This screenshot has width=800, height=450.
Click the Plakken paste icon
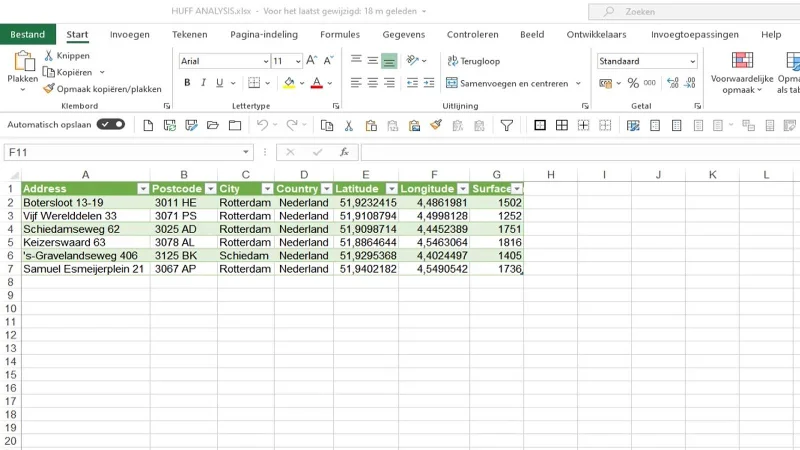pos(23,61)
